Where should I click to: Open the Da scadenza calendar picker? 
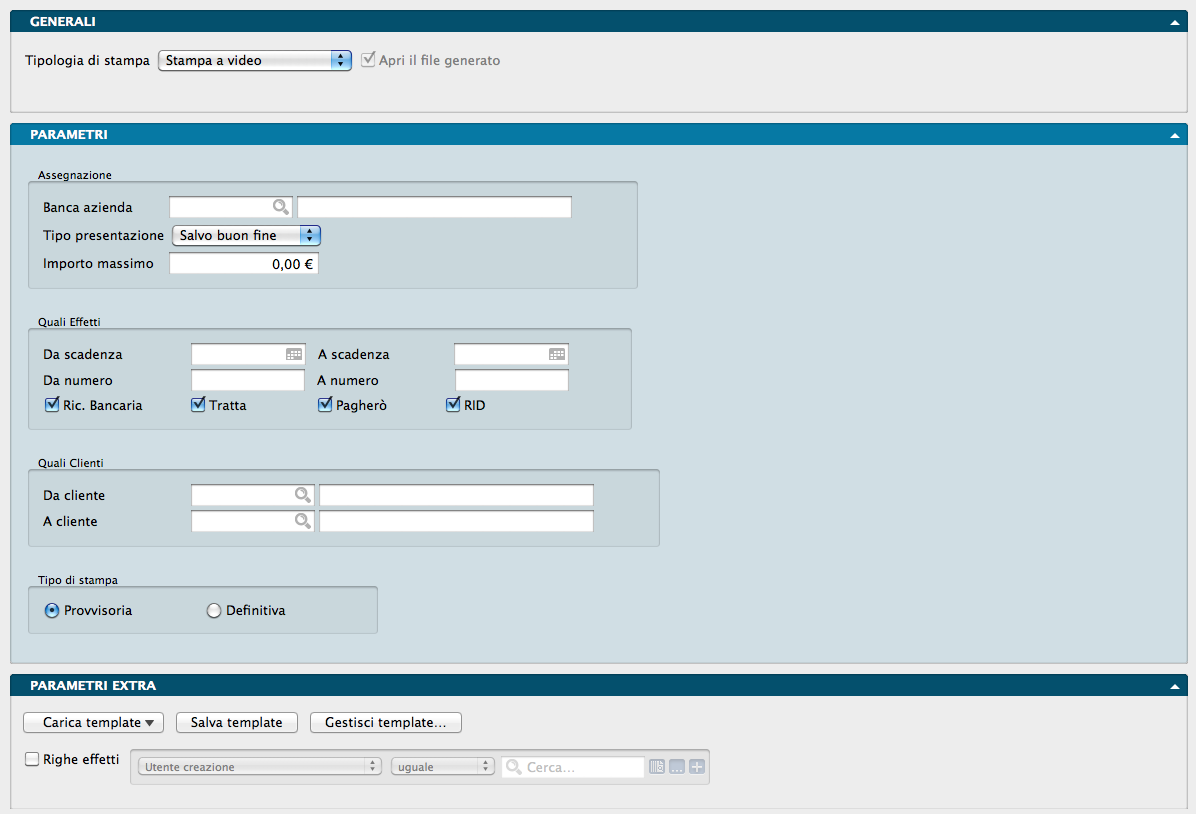(294, 354)
